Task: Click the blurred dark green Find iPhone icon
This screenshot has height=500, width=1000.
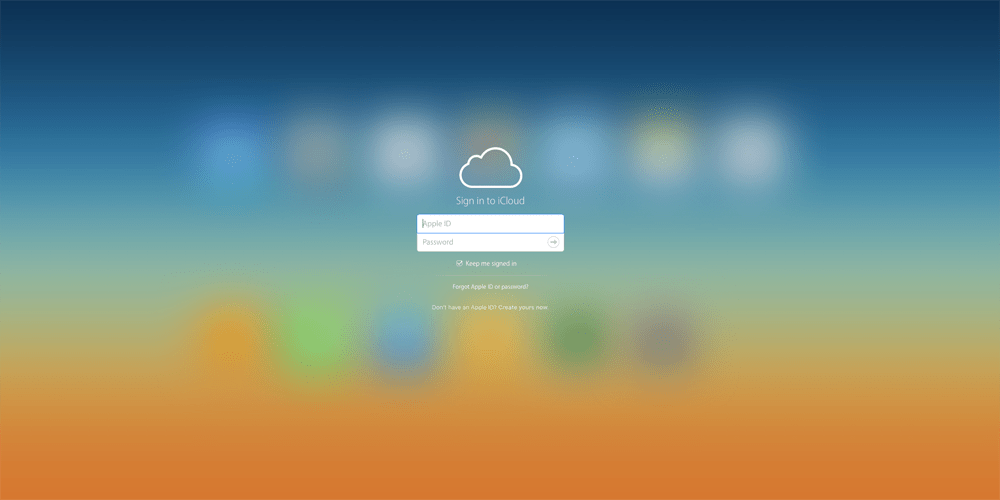Action: [575, 340]
